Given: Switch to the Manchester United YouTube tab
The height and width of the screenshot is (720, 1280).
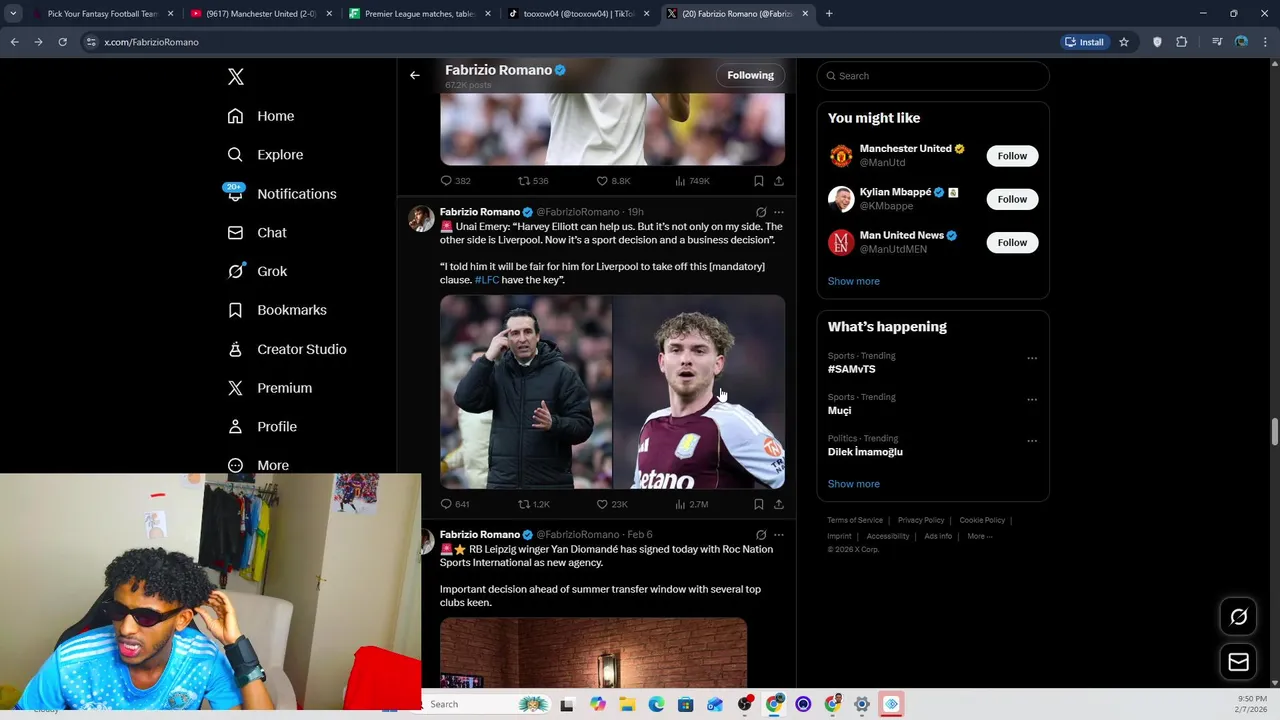Looking at the screenshot, I should (x=260, y=14).
